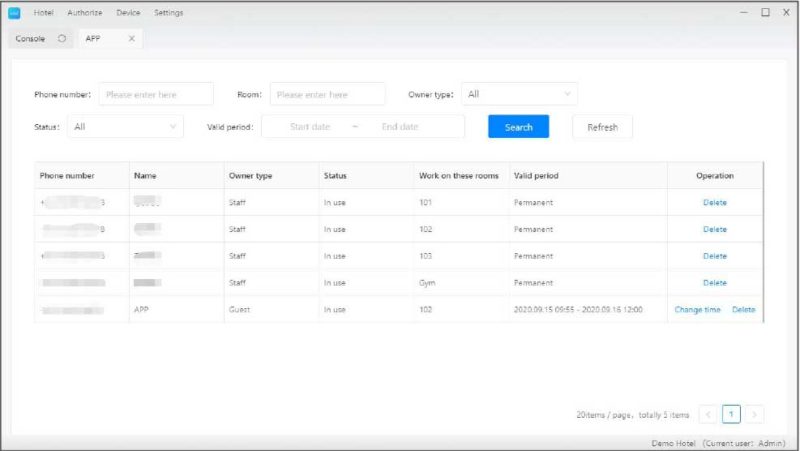The width and height of the screenshot is (800, 451).
Task: Delete the Gym staff entry
Action: [714, 283]
